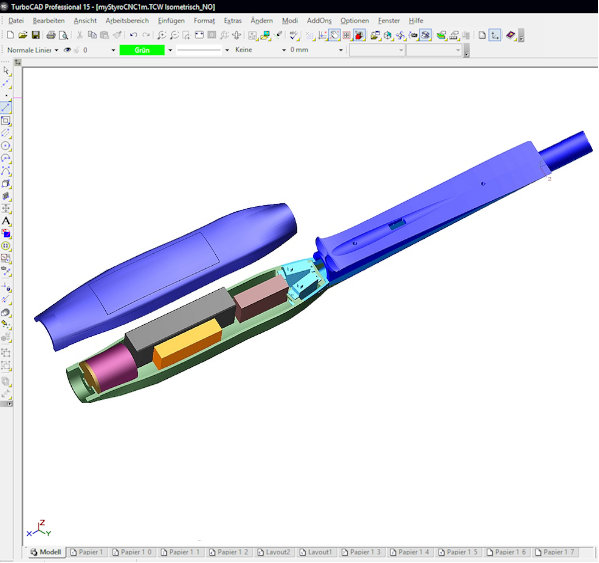Image resolution: width=599 pixels, height=563 pixels.
Task: Click the New document icon
Action: click(10, 35)
